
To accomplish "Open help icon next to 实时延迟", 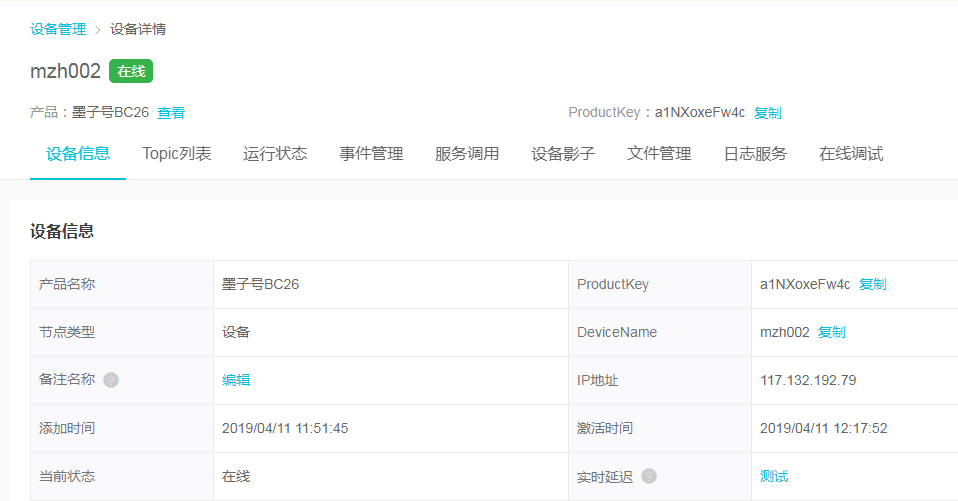I will (x=649, y=476).
